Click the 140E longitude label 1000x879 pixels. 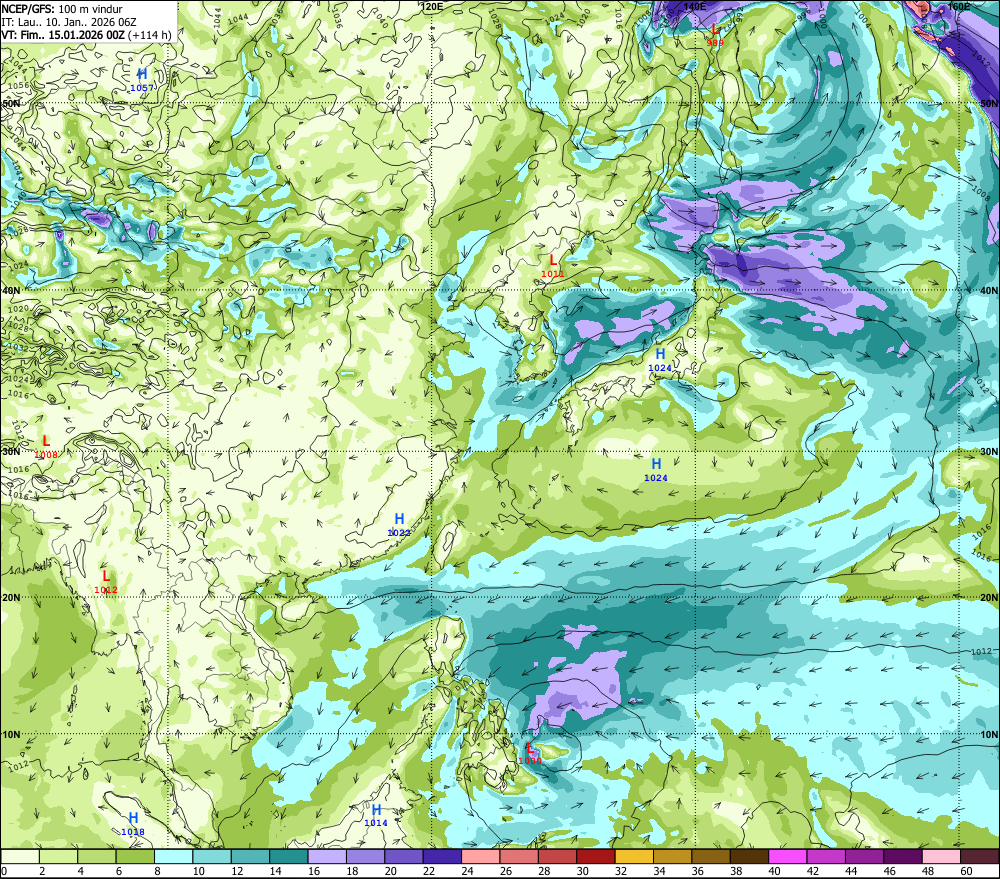coord(695,6)
